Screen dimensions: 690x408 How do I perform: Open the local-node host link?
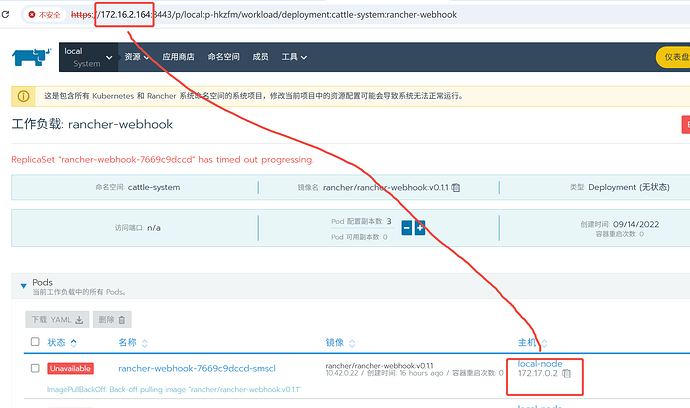click(x=541, y=363)
